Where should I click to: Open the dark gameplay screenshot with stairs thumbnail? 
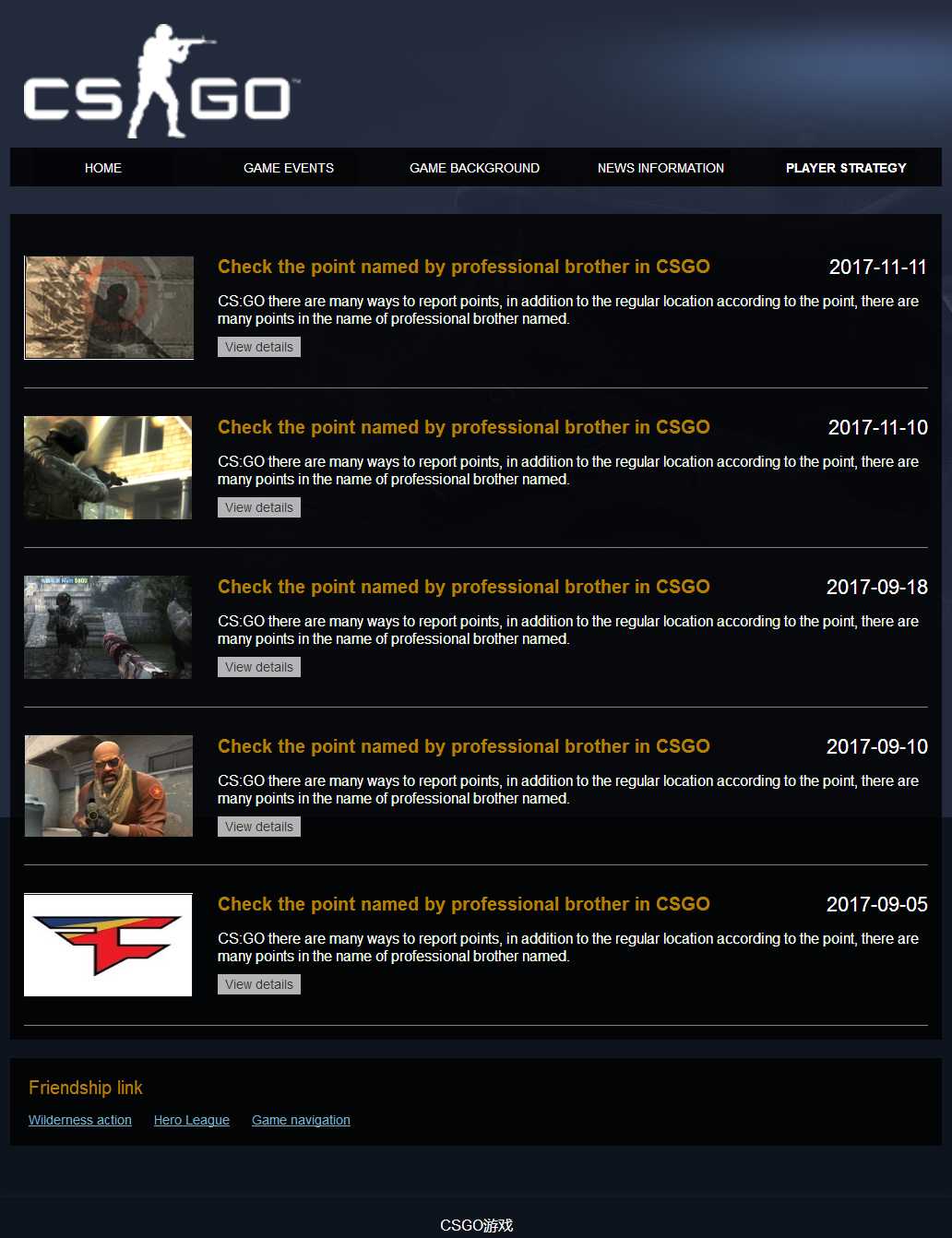click(x=108, y=627)
